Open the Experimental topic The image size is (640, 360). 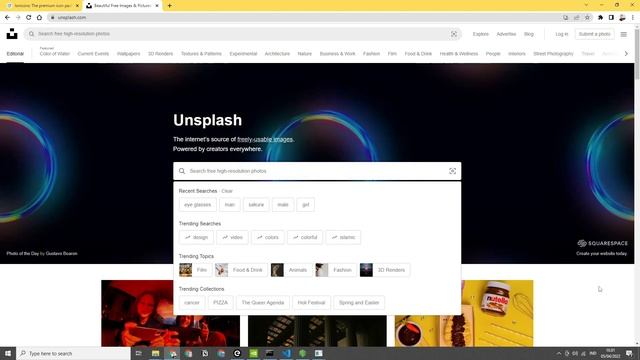(243, 53)
